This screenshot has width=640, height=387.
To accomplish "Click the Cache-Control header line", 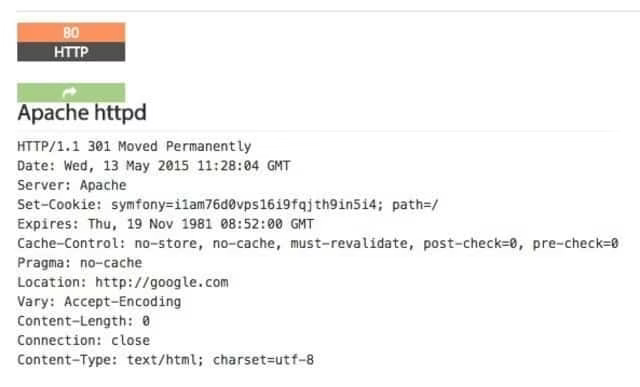I will [318, 244].
